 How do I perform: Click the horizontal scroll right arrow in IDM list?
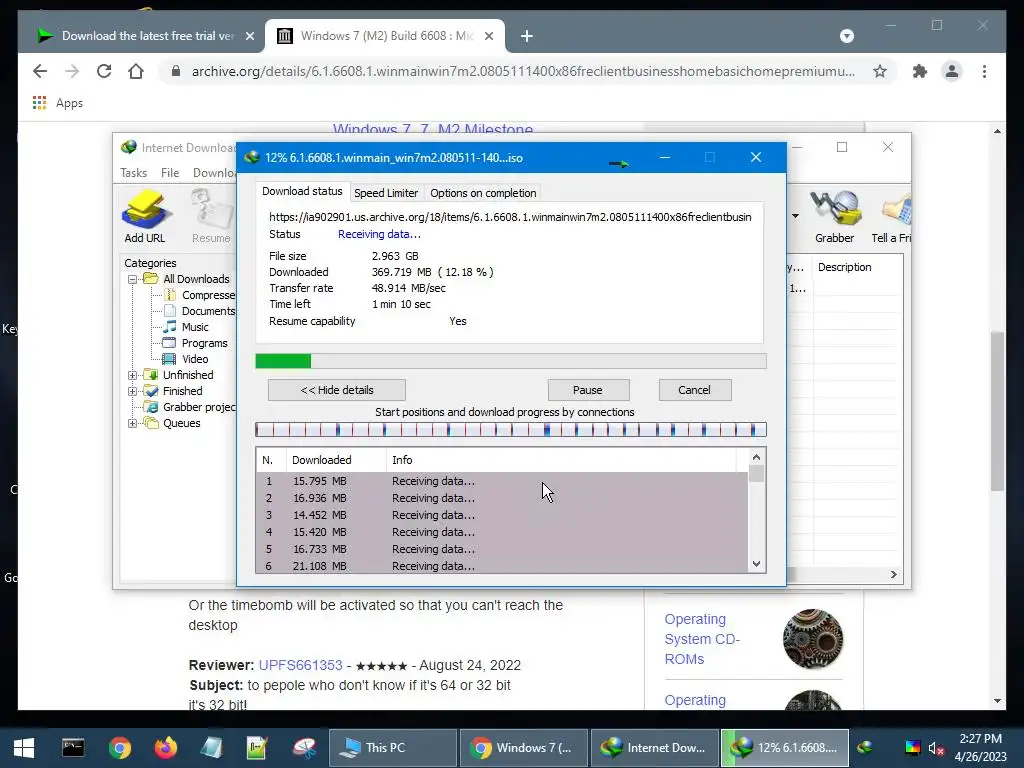point(893,575)
